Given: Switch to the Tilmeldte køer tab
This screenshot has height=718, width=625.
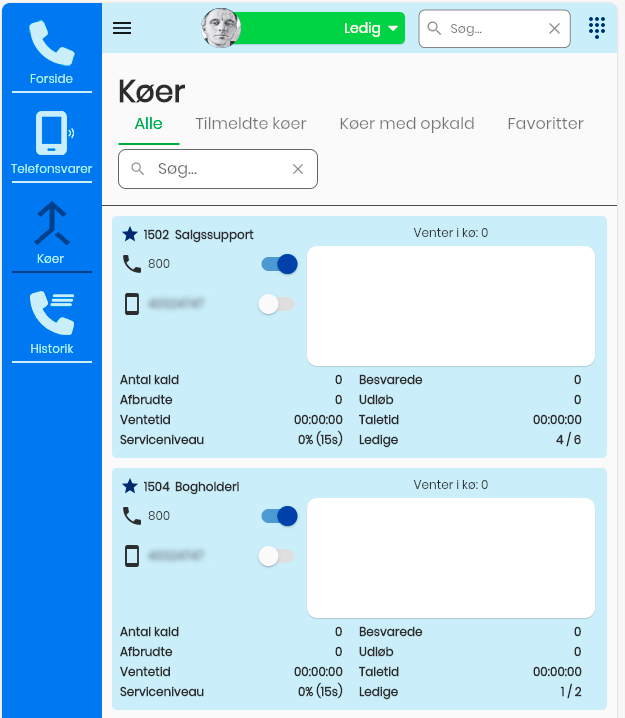Looking at the screenshot, I should (251, 124).
